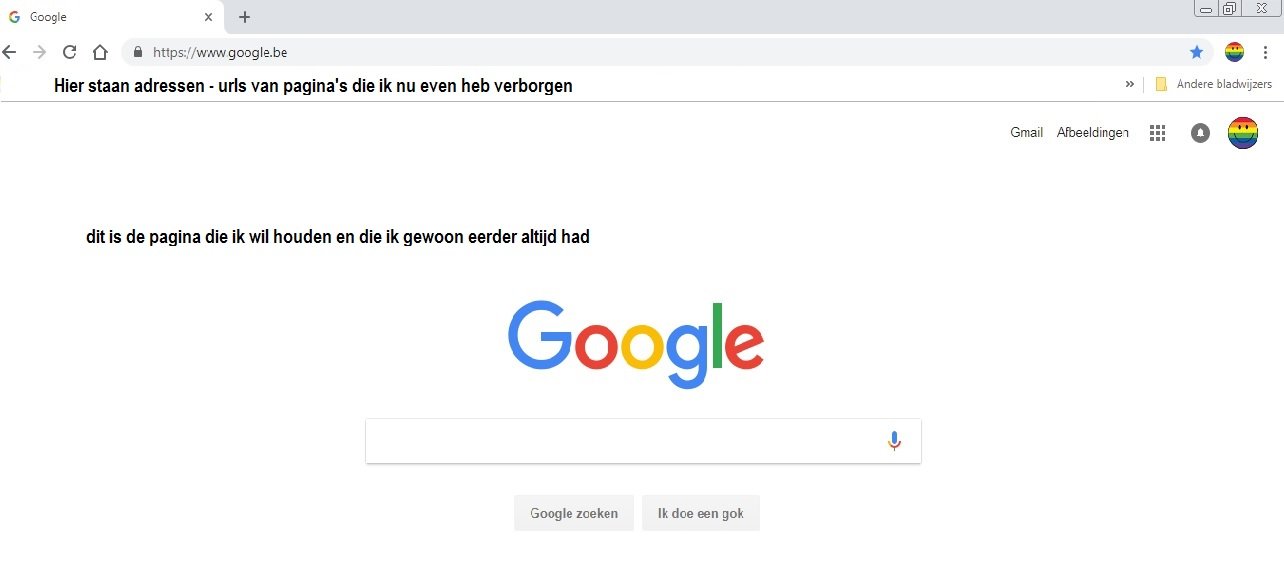This screenshot has width=1284, height=577.
Task: Open the Chrome three-dot menu
Action: click(x=1265, y=52)
